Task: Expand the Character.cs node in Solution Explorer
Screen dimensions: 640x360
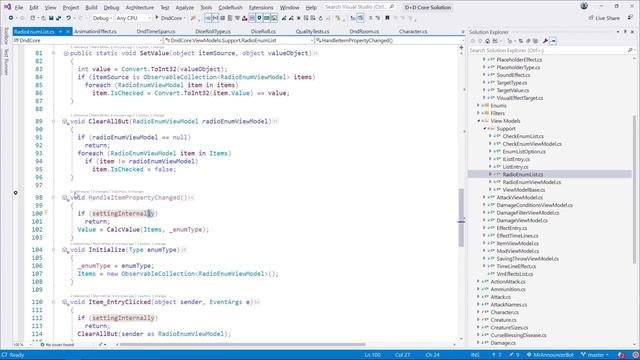Action: pyautogui.click(x=479, y=312)
